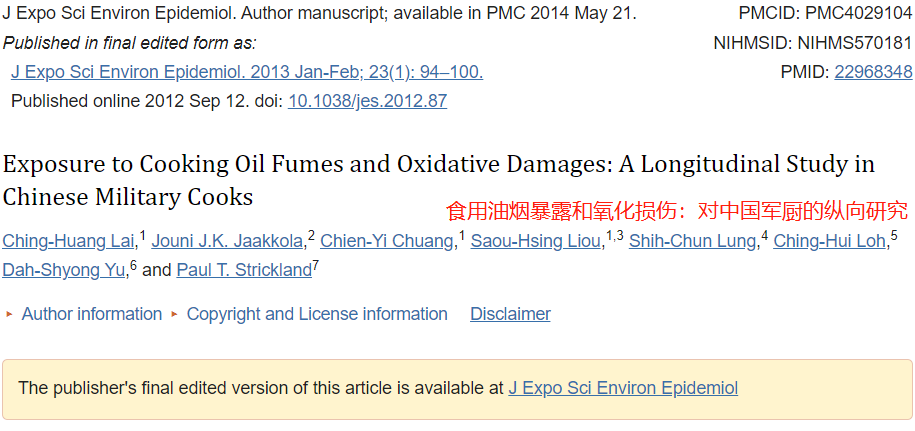Click the red Chinese translation annotation
The image size is (915, 431).
tap(677, 211)
